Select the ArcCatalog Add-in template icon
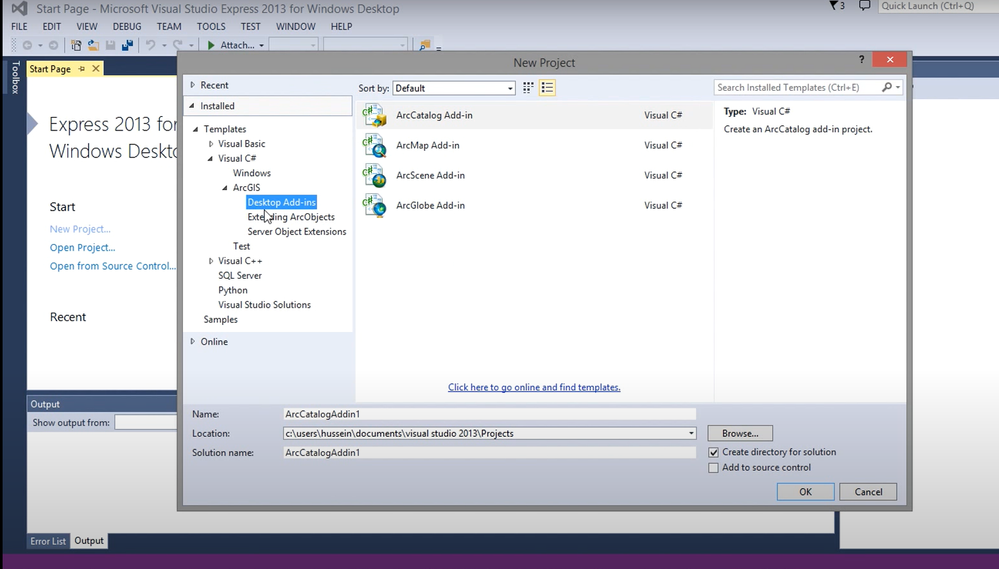 click(x=374, y=115)
